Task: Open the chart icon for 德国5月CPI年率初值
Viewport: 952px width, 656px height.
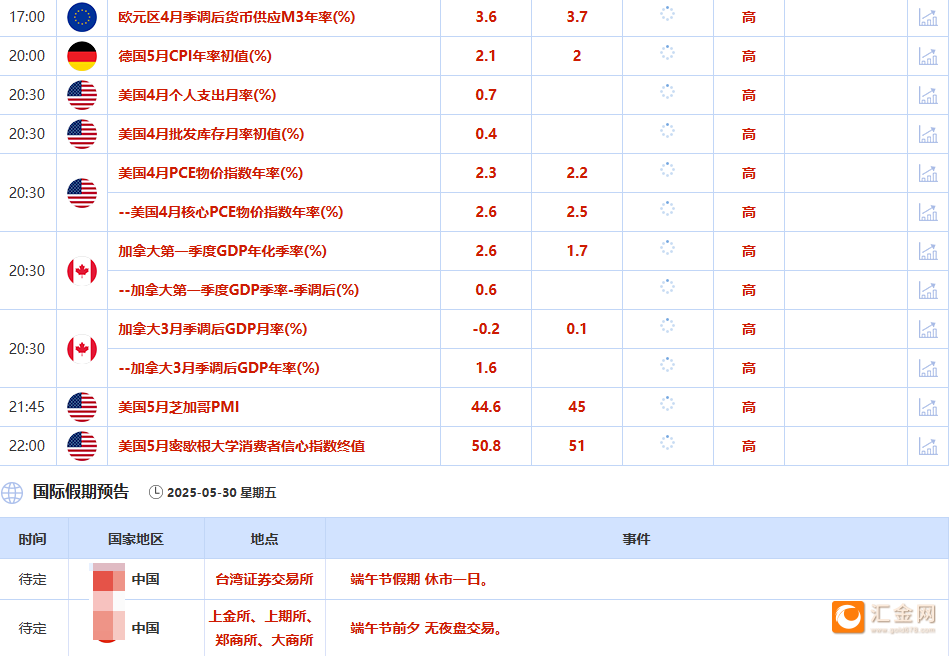Action: pos(929,56)
